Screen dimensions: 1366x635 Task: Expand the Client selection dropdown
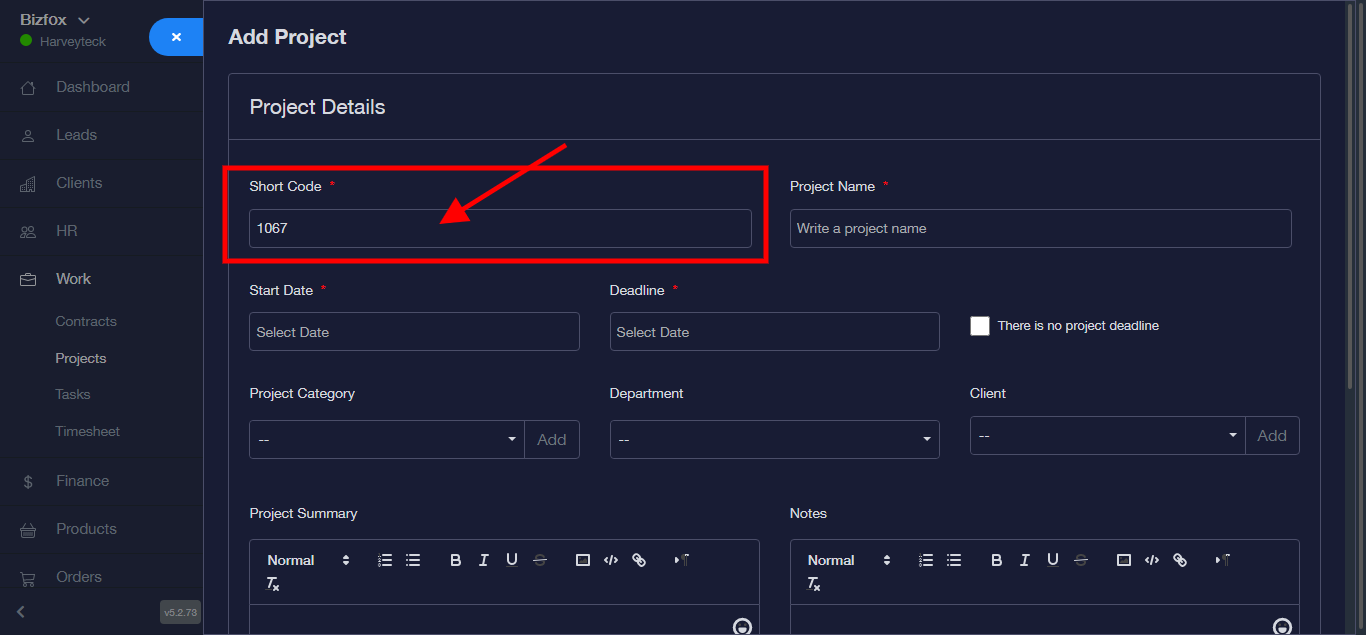coord(1107,436)
